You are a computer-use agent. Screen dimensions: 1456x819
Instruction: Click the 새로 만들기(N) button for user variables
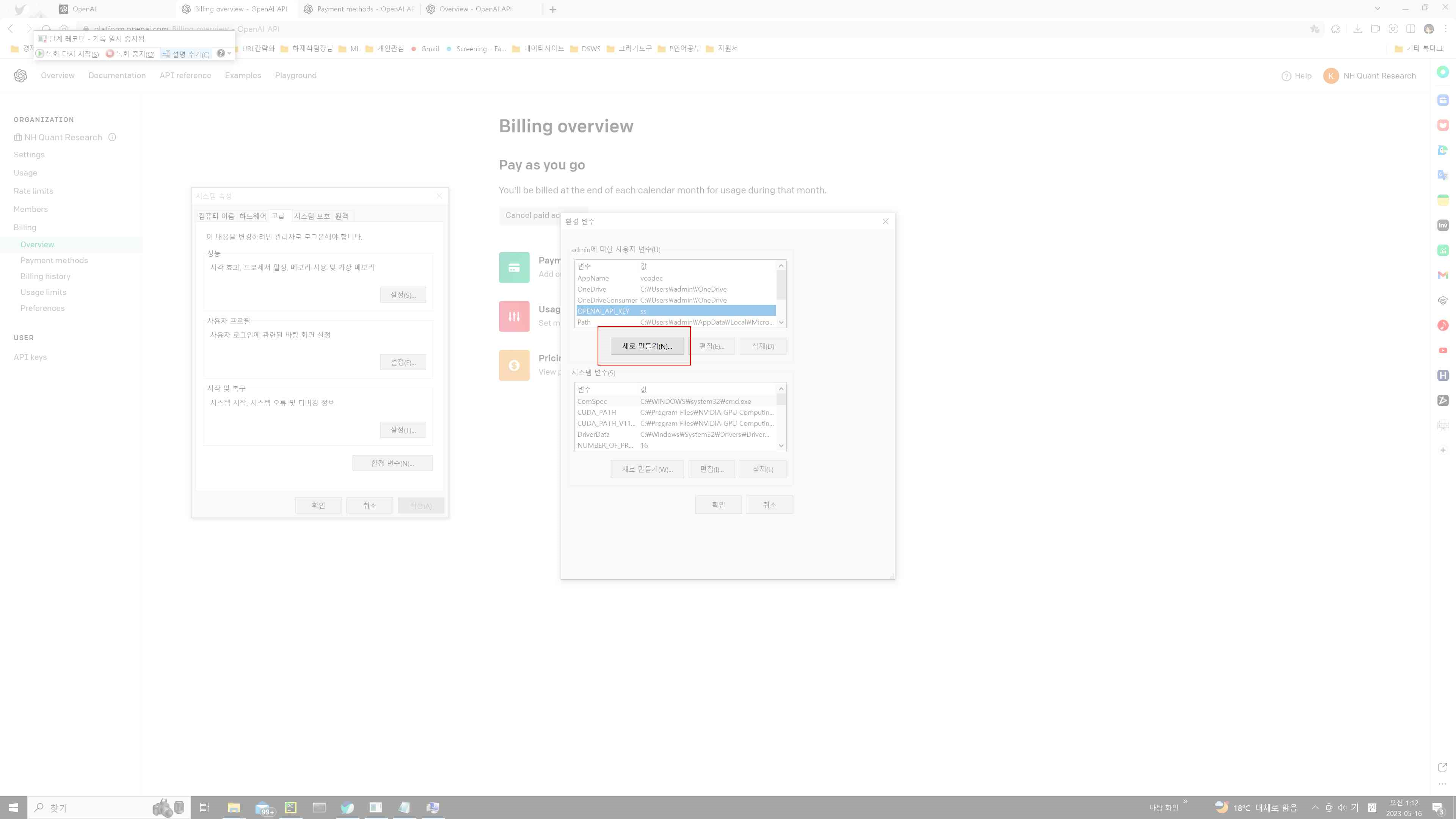click(646, 345)
